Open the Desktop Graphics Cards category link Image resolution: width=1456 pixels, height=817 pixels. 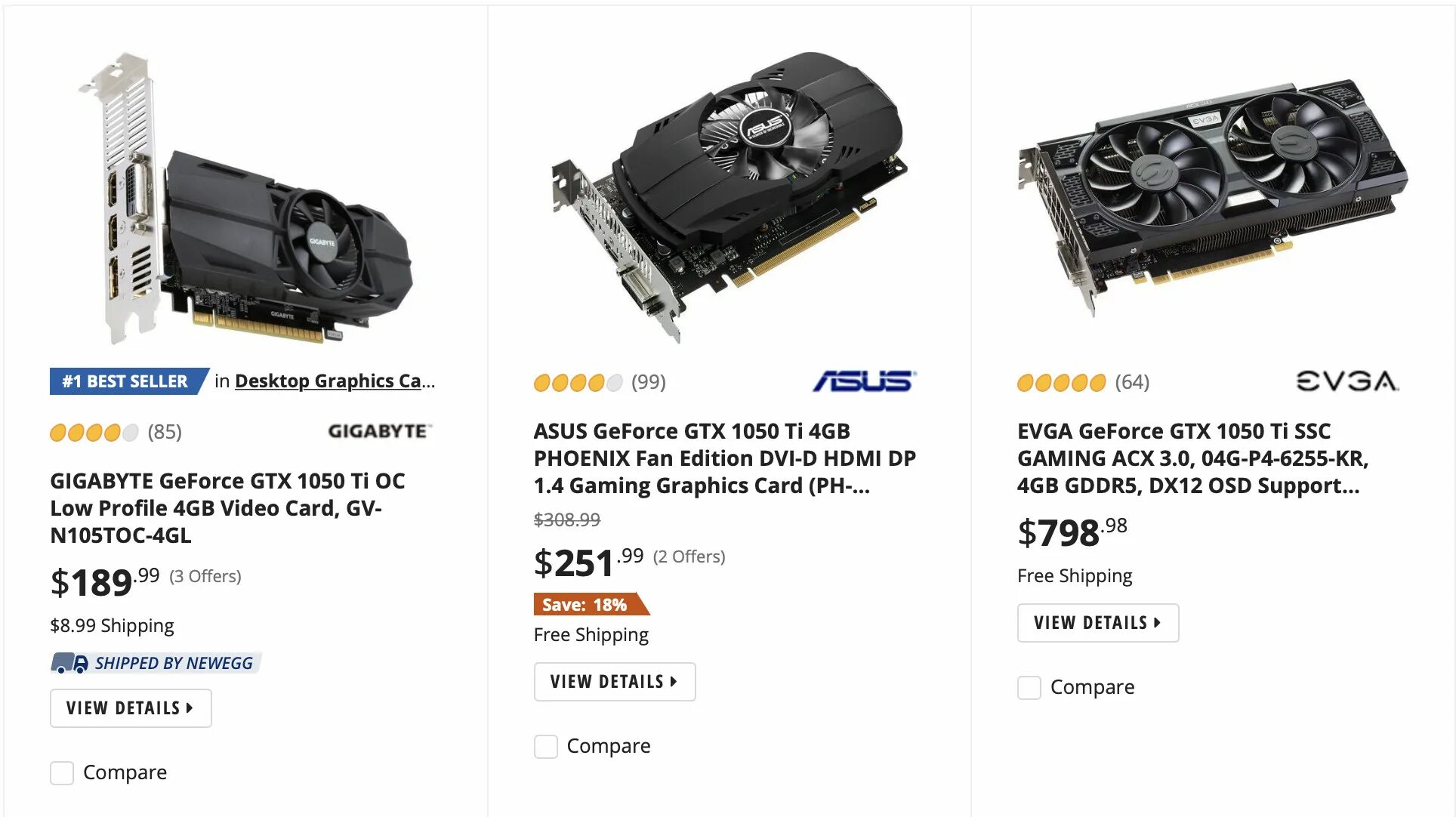335,381
